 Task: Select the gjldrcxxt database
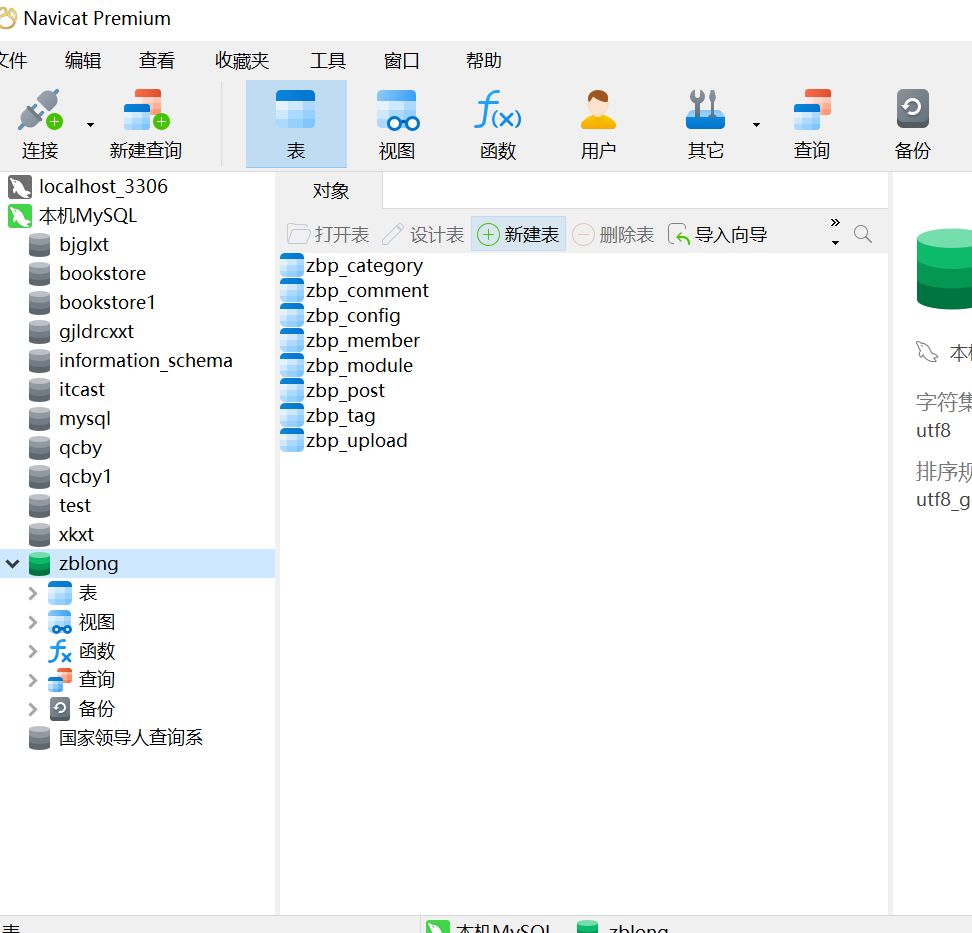pos(96,331)
